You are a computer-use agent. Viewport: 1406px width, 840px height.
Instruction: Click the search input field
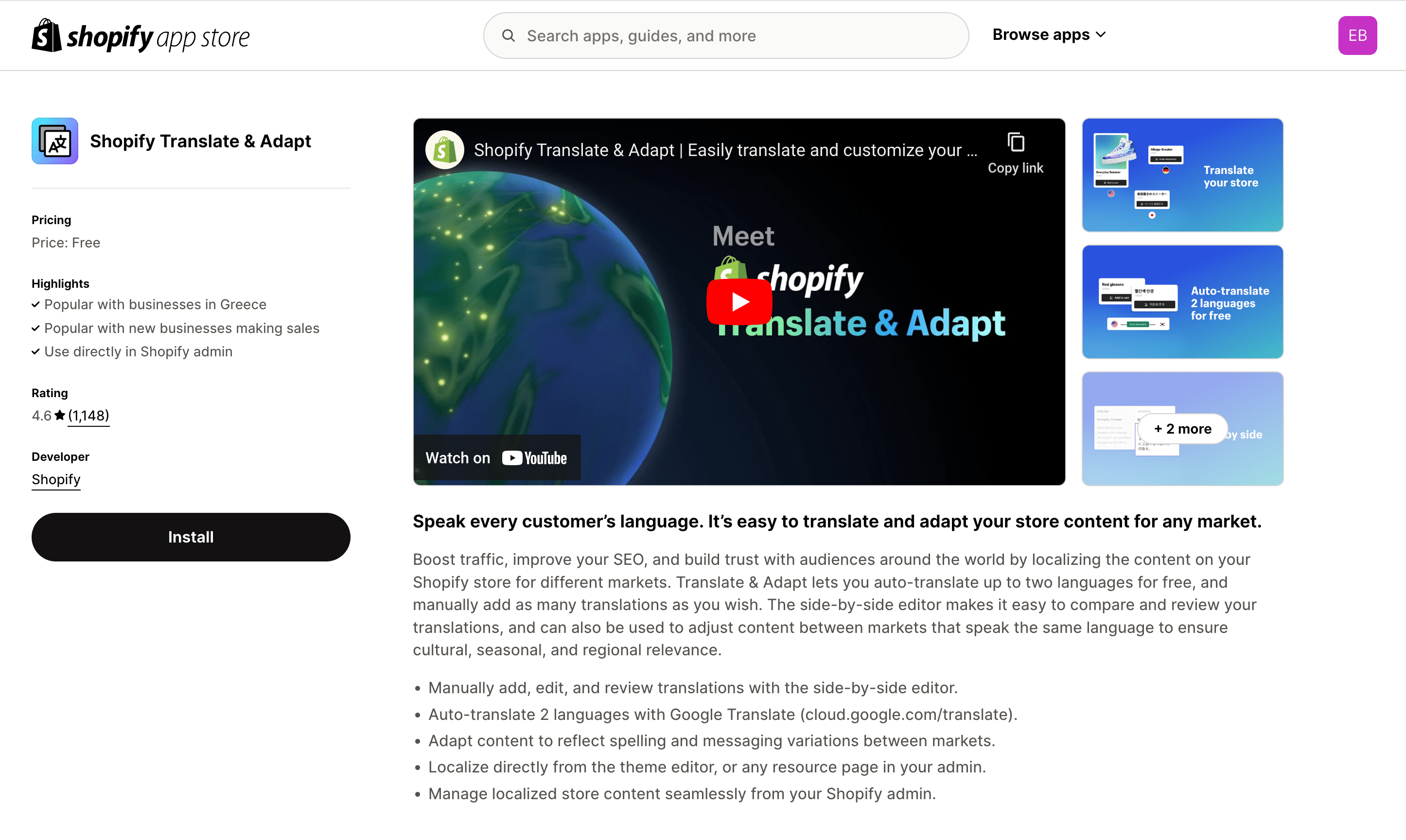tap(726, 35)
